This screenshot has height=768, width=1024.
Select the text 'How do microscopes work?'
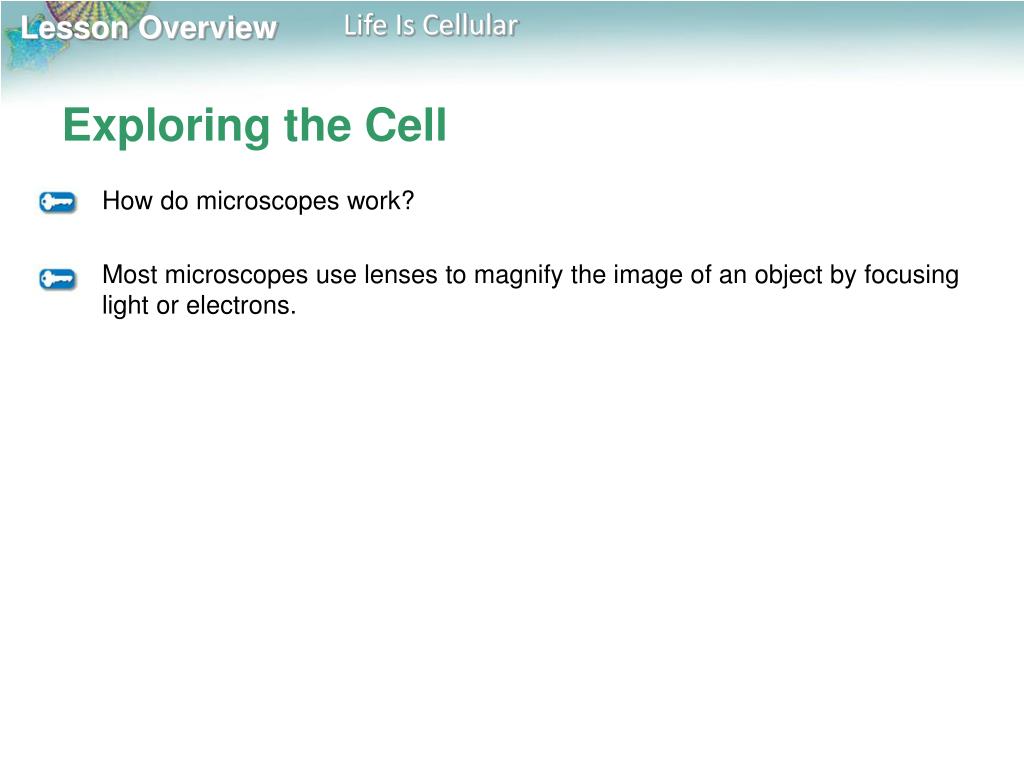(x=259, y=200)
